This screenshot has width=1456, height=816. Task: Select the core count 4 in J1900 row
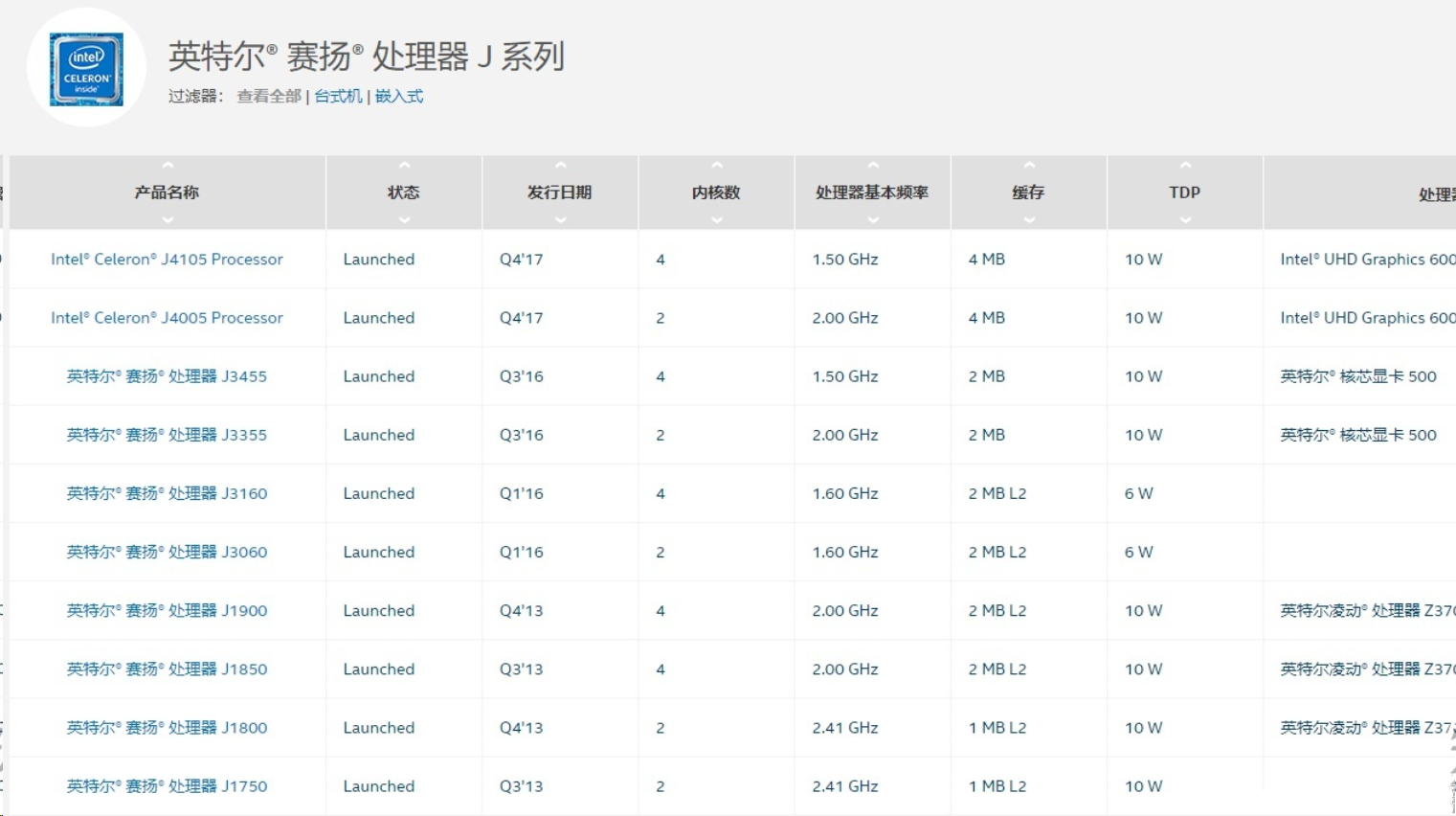[661, 610]
